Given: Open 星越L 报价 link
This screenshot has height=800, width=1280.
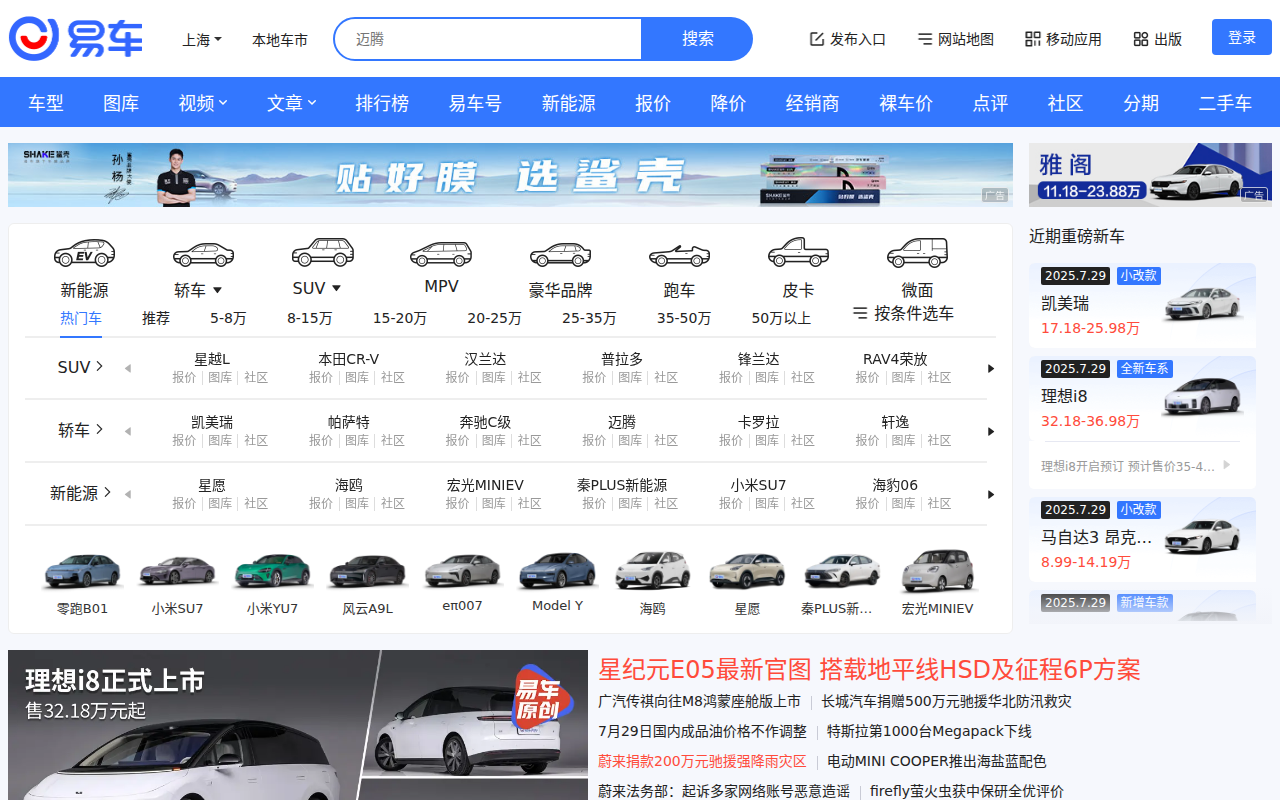Looking at the screenshot, I should tap(184, 377).
